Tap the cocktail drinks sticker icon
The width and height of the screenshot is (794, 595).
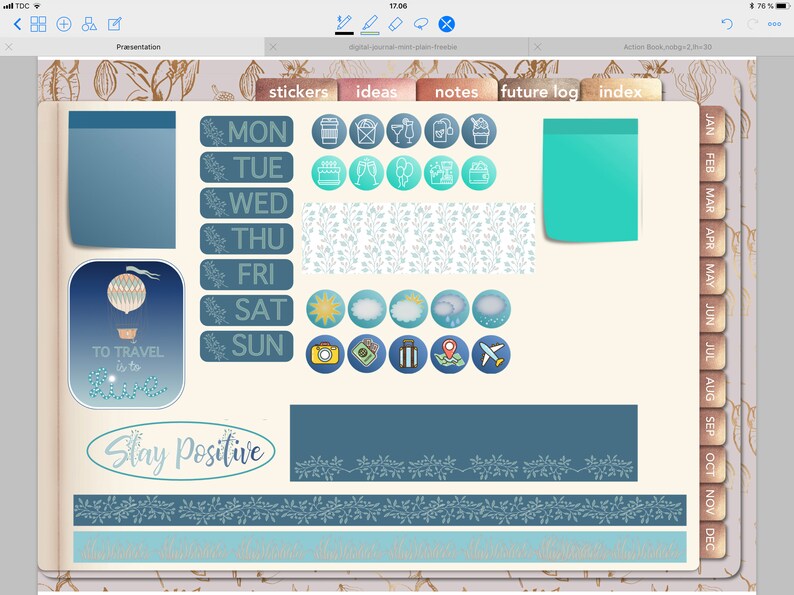(404, 131)
